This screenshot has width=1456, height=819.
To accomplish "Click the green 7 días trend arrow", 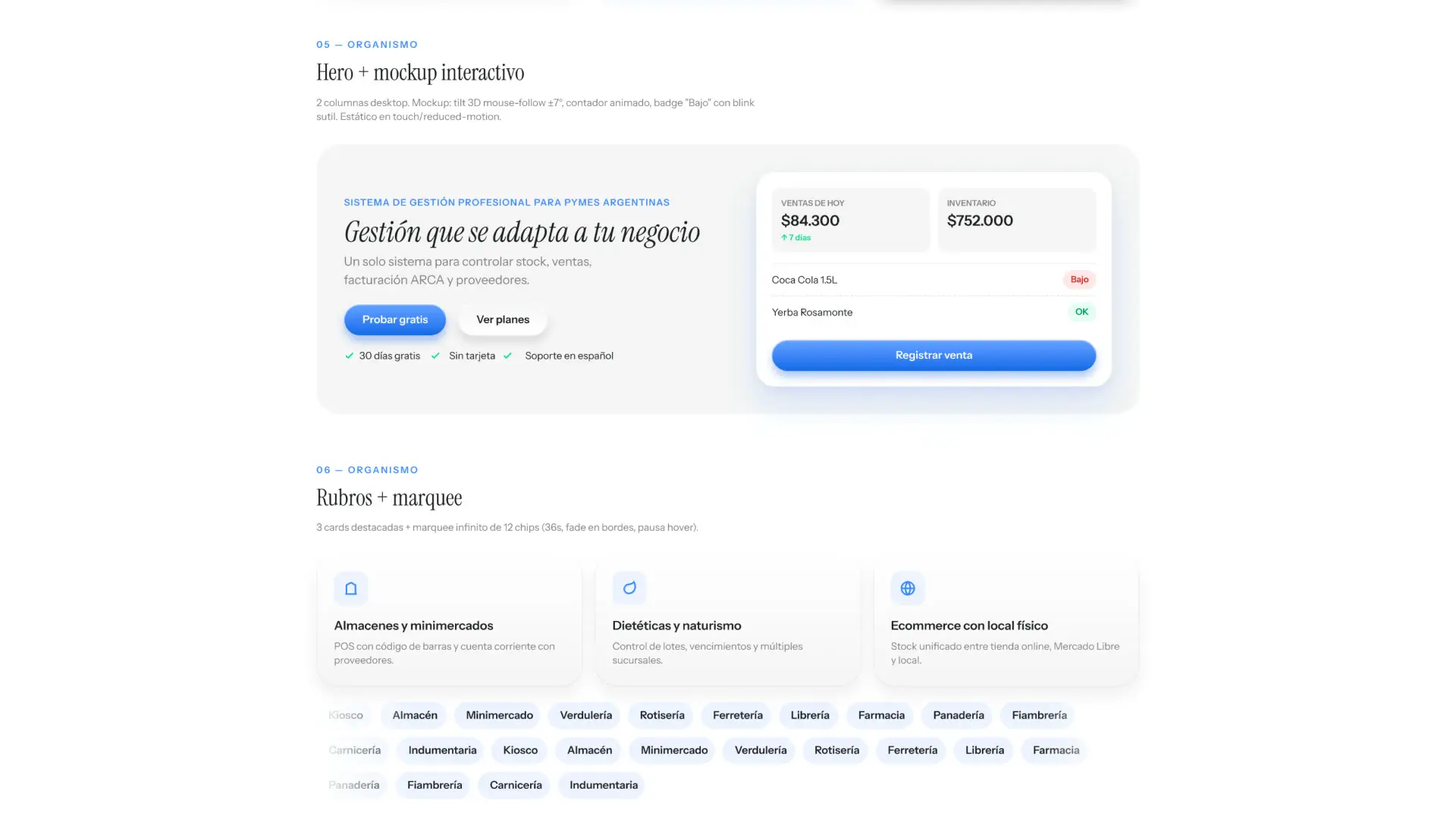I will (784, 237).
